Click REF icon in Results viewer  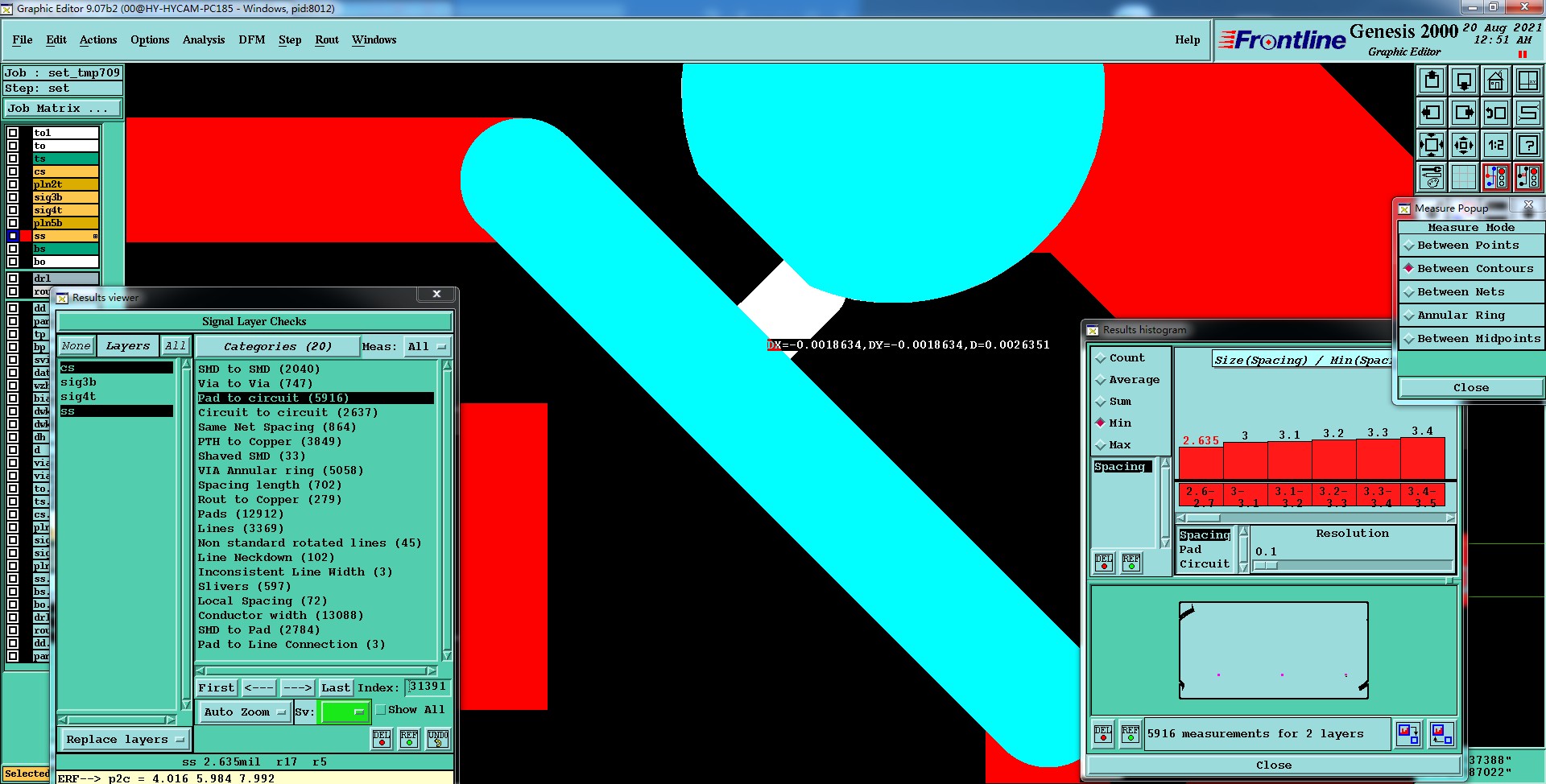(409, 739)
